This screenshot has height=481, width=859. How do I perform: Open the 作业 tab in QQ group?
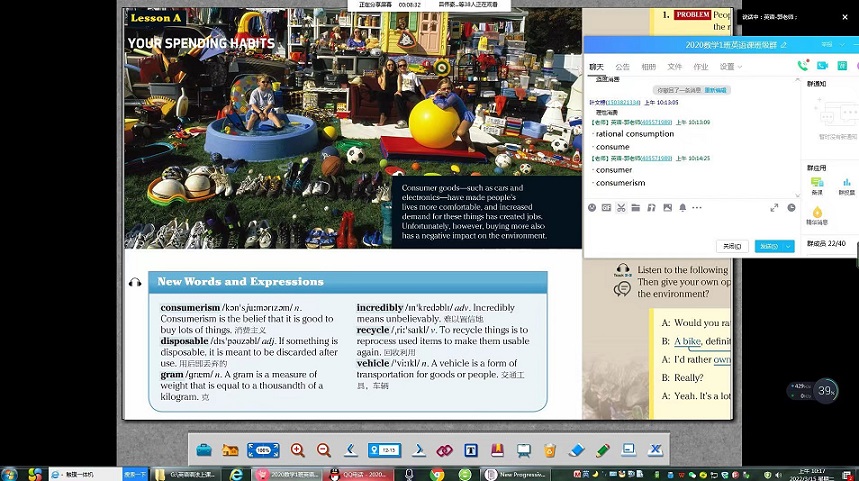pyautogui.click(x=701, y=67)
